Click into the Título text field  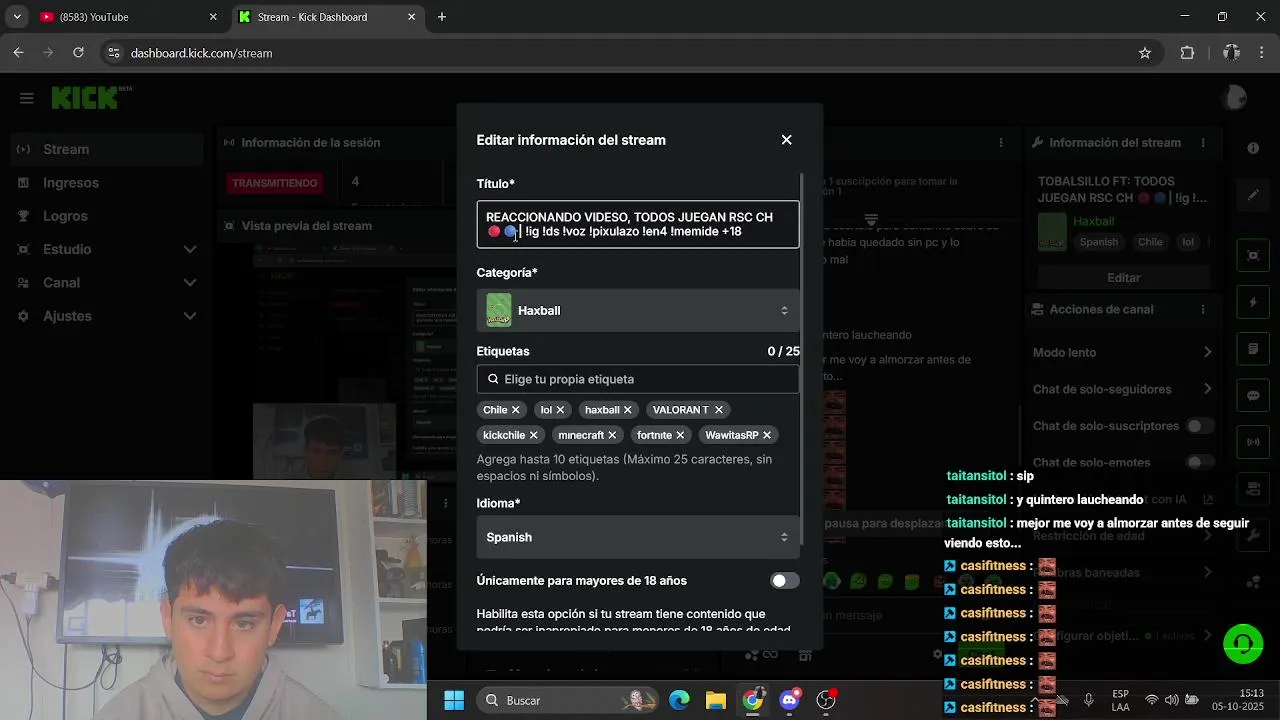[x=638, y=224]
